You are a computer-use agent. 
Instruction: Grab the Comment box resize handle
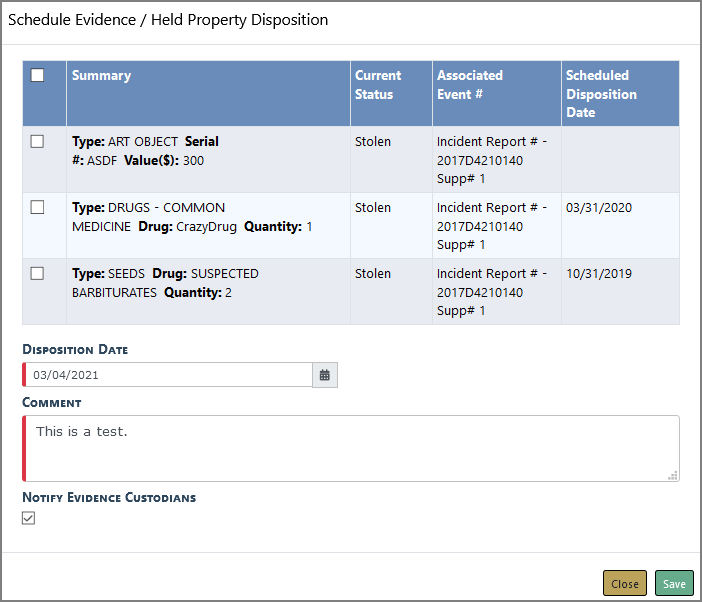673,475
